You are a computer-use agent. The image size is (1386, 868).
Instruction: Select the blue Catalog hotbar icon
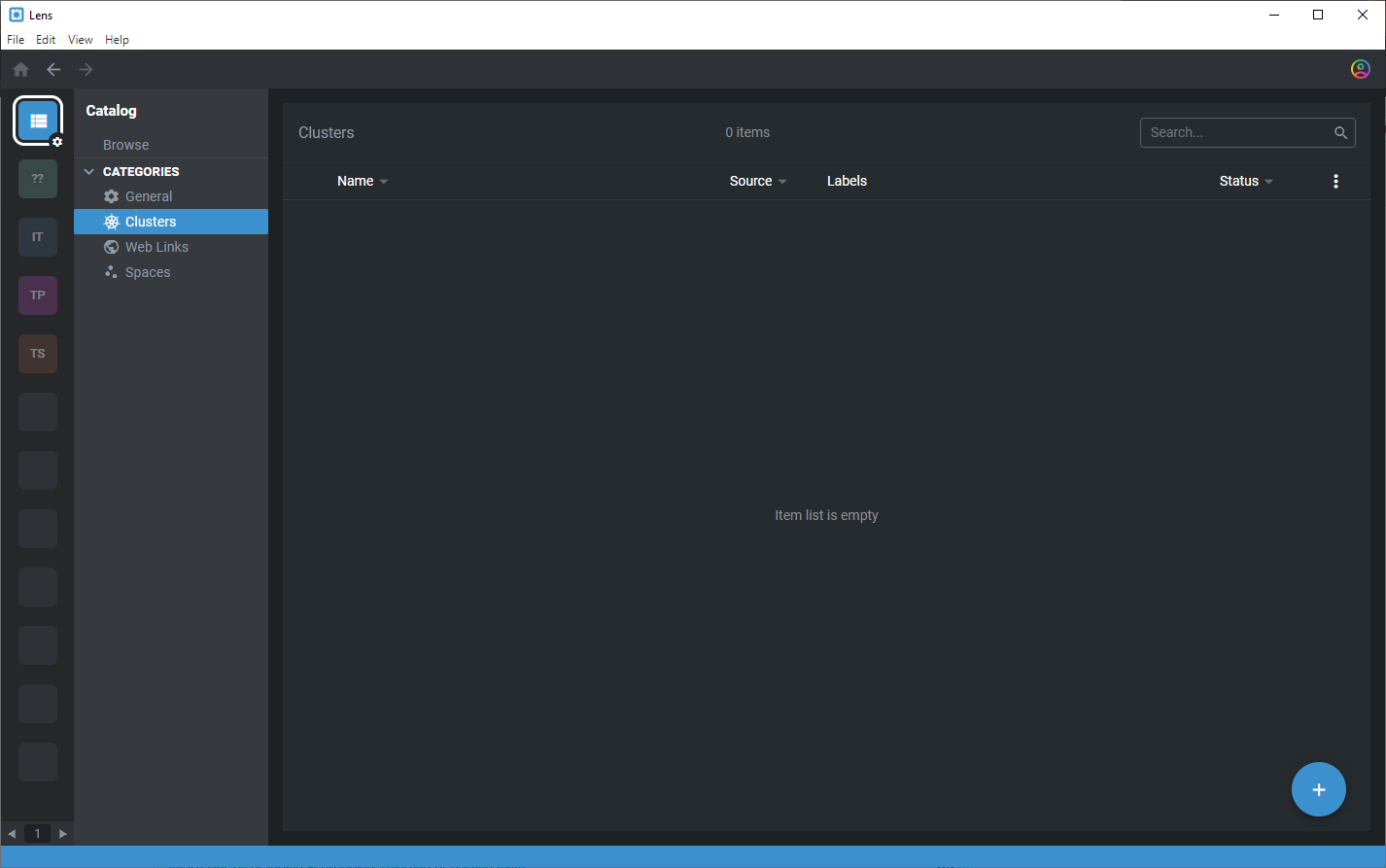[38, 121]
